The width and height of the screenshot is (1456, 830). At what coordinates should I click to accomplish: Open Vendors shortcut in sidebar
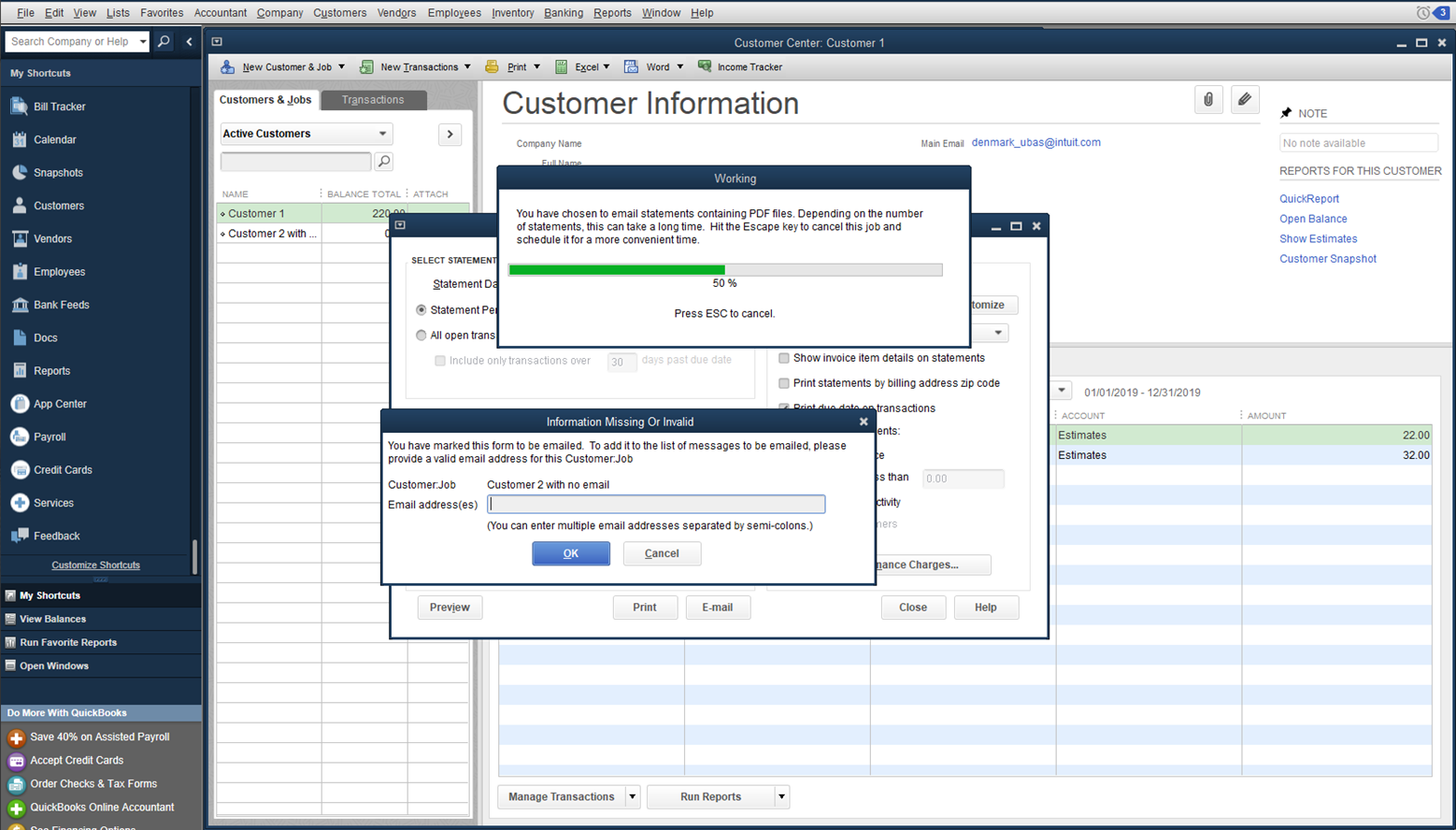52,239
